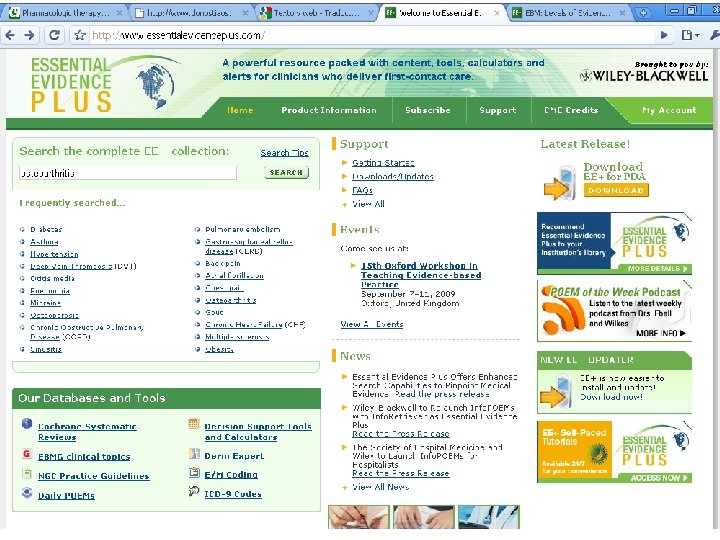Screen dimensions: 720x540
Task: Click the address bar URL field
Action: click(373, 35)
